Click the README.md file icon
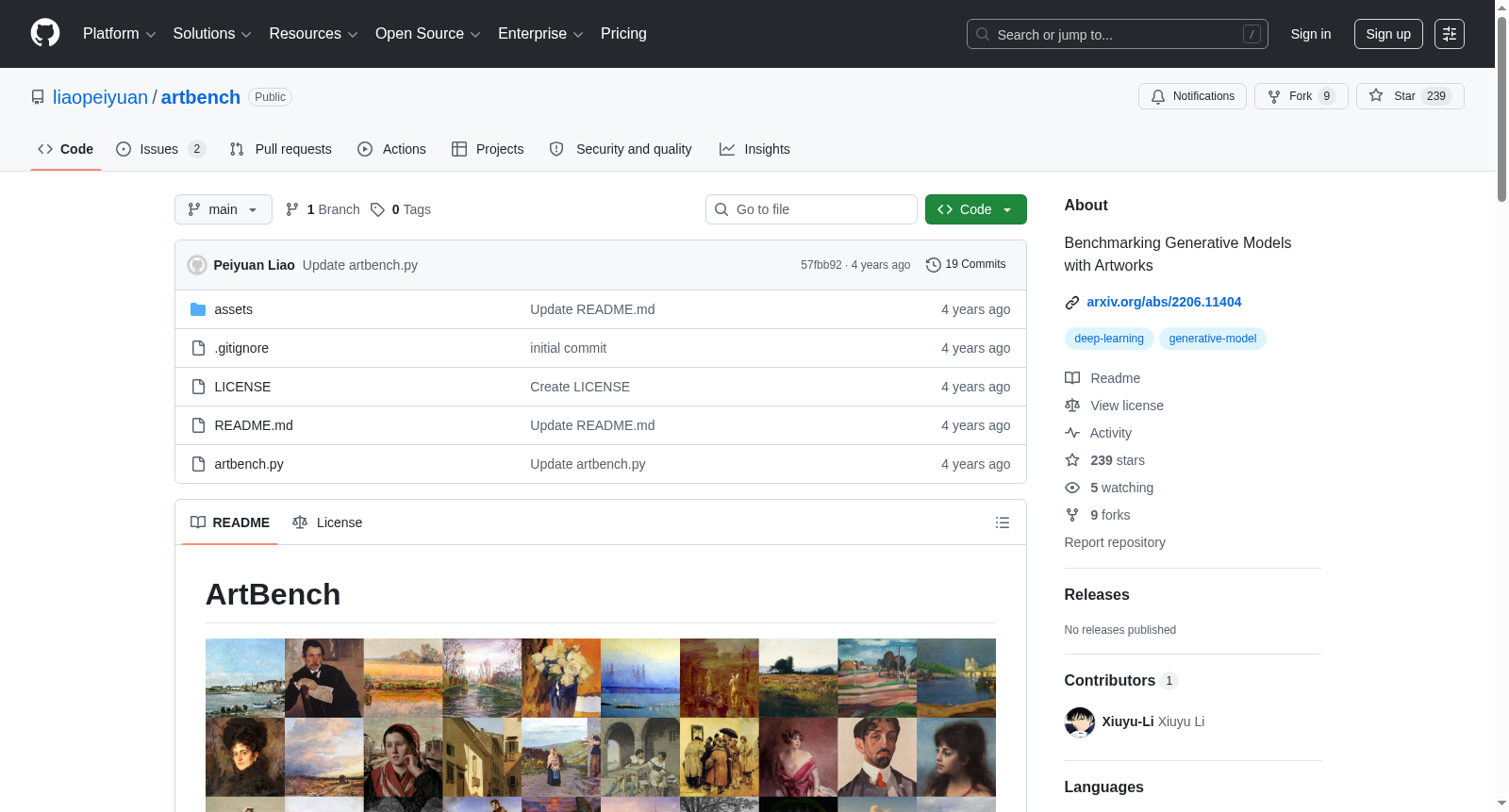 (x=198, y=425)
